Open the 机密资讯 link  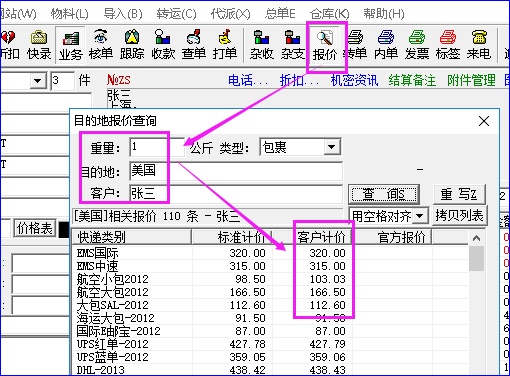(x=354, y=80)
